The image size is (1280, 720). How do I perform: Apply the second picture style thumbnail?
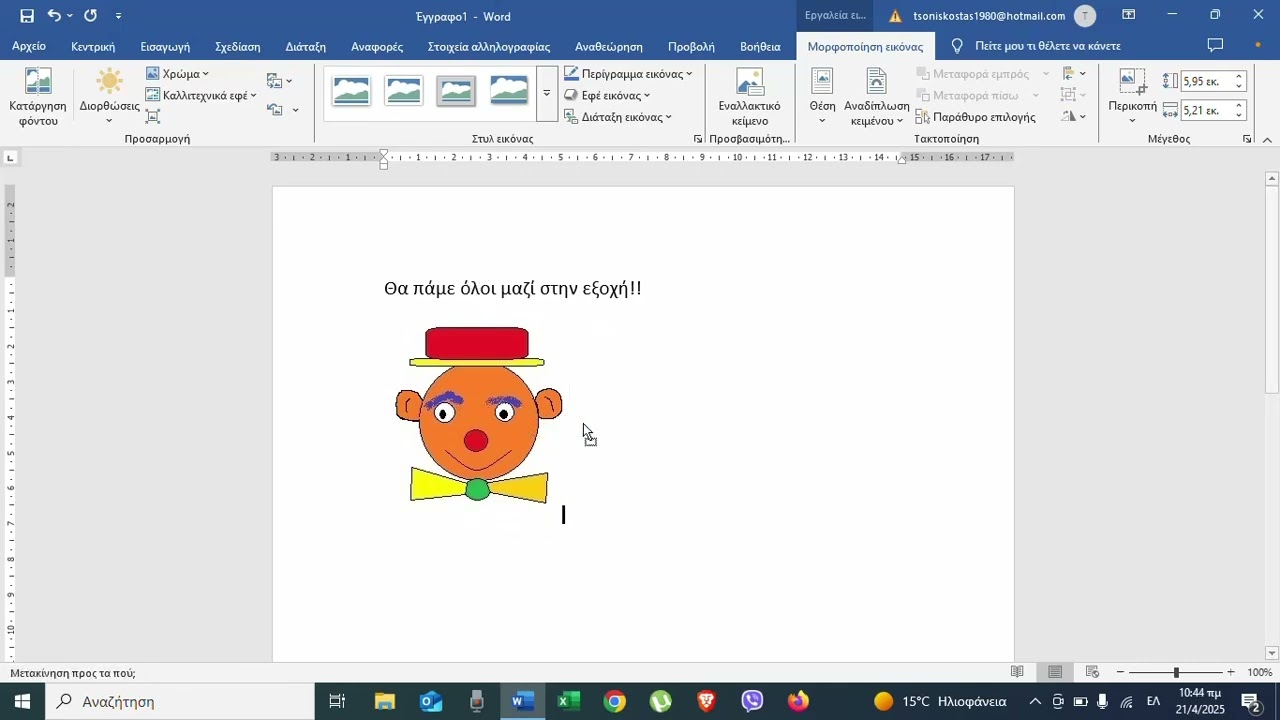(404, 92)
